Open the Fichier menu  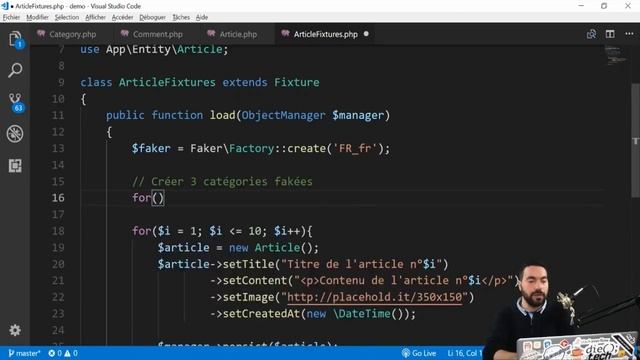point(11,17)
